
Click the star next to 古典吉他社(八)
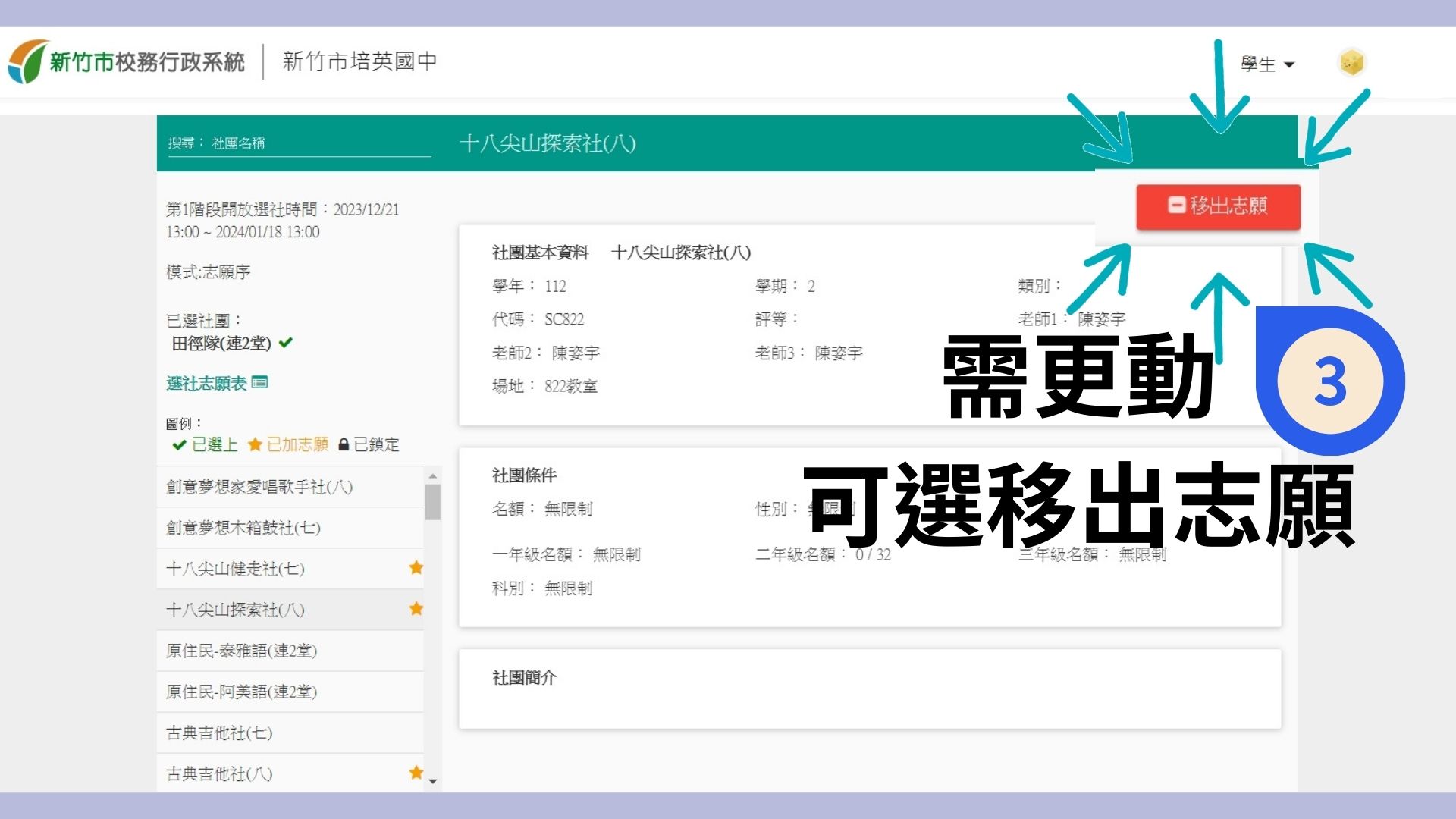tap(416, 773)
